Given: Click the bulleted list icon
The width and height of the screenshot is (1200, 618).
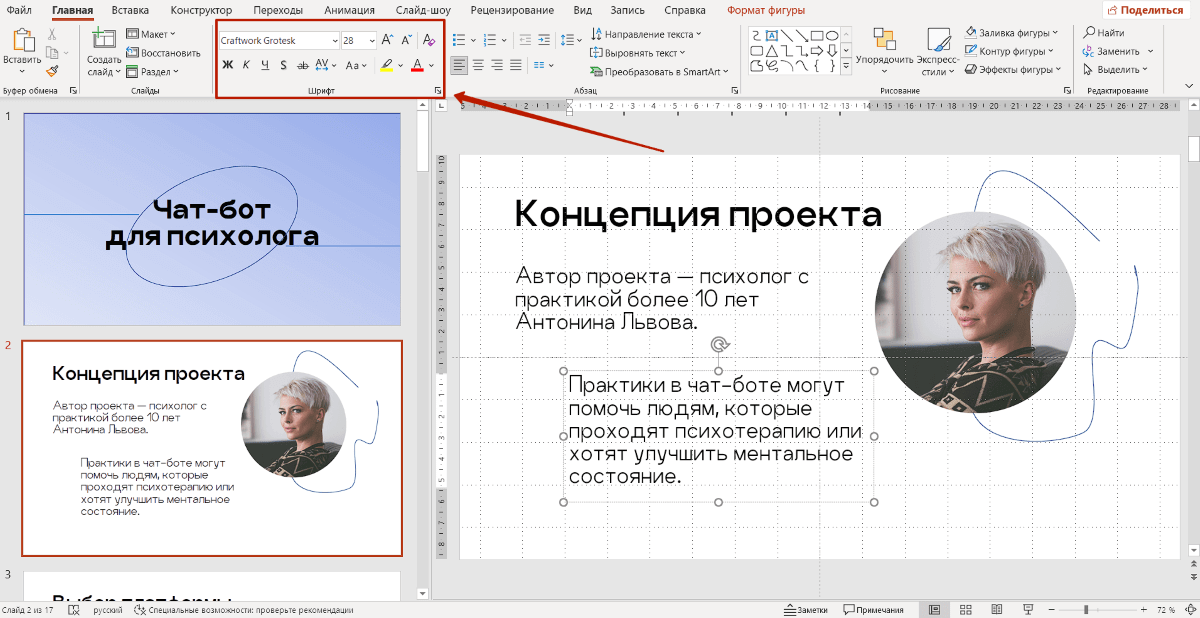Looking at the screenshot, I should (x=459, y=40).
